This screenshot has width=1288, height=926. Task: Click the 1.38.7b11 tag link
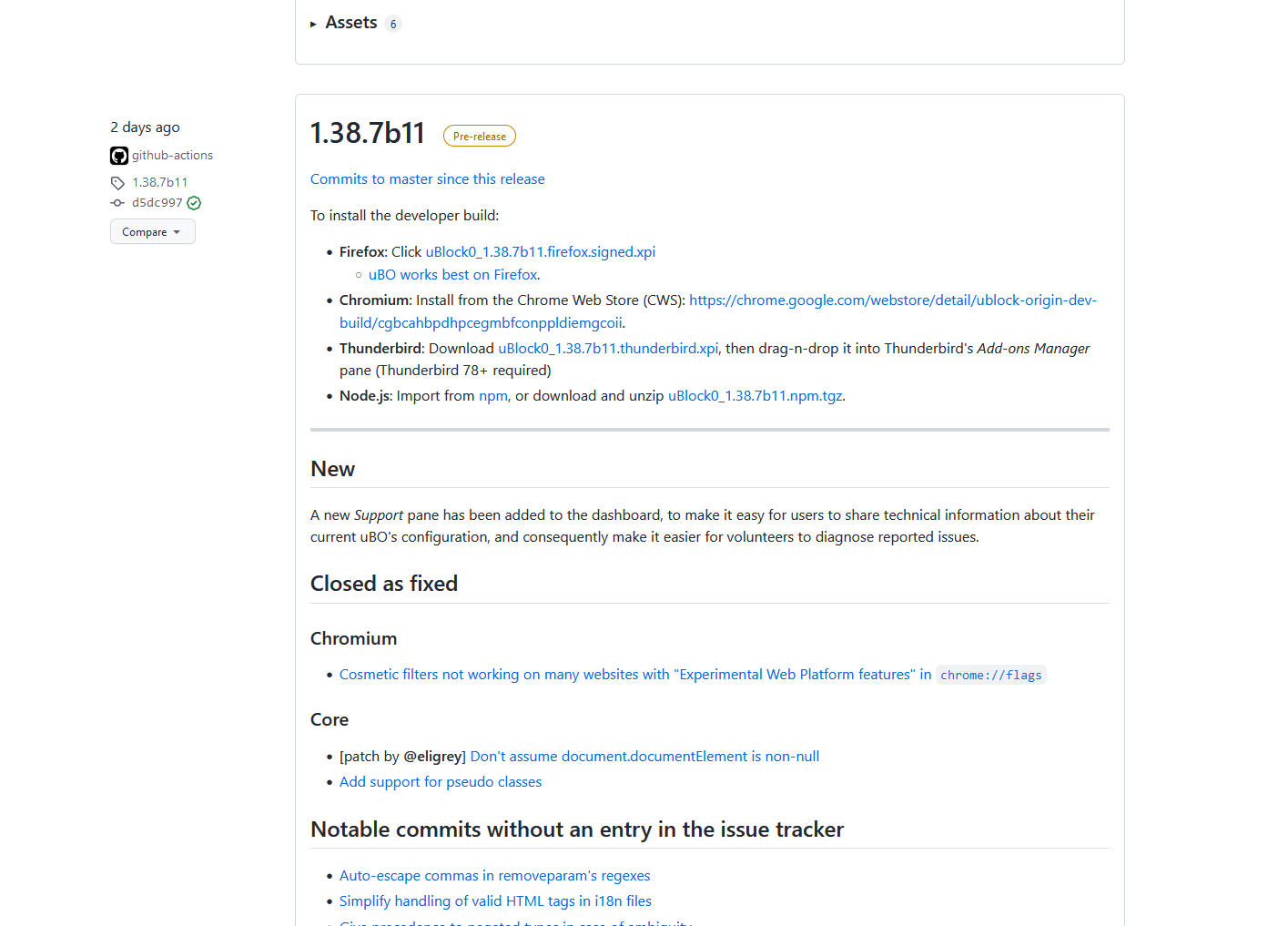pos(160,182)
